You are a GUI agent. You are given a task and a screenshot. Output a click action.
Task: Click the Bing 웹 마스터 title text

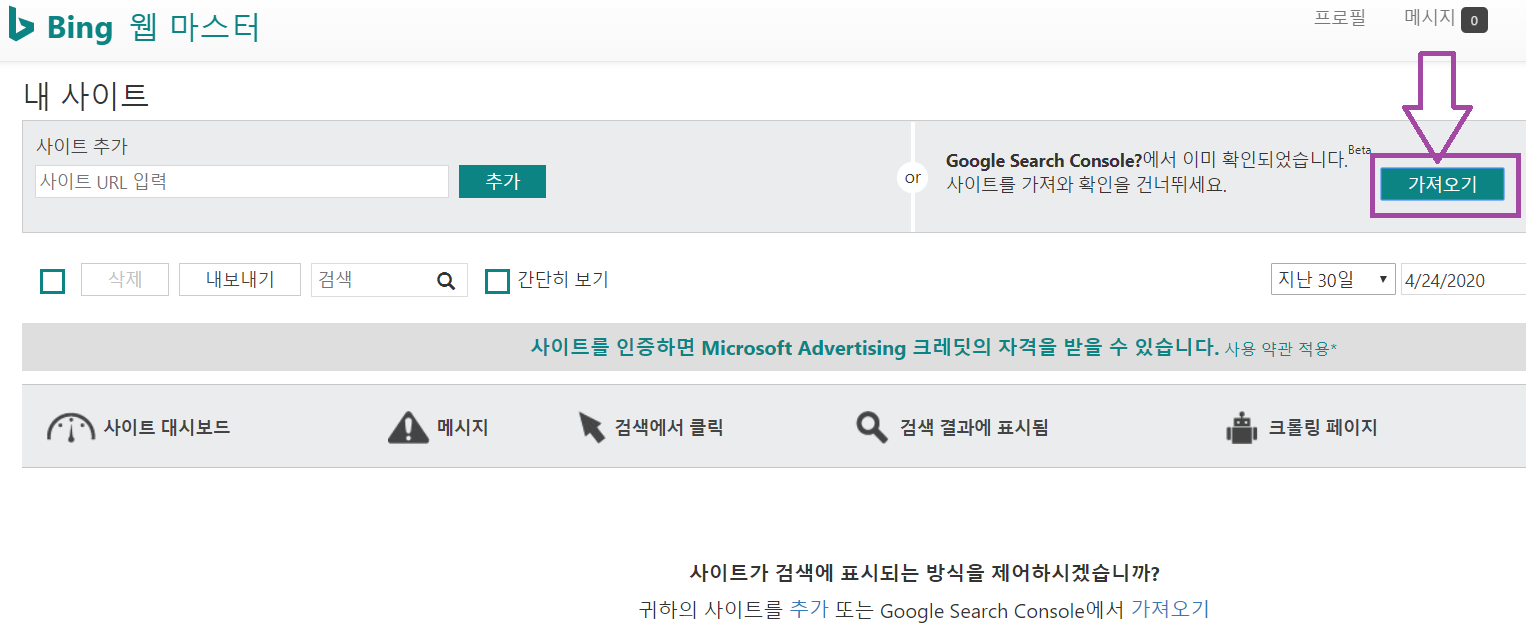click(x=153, y=27)
